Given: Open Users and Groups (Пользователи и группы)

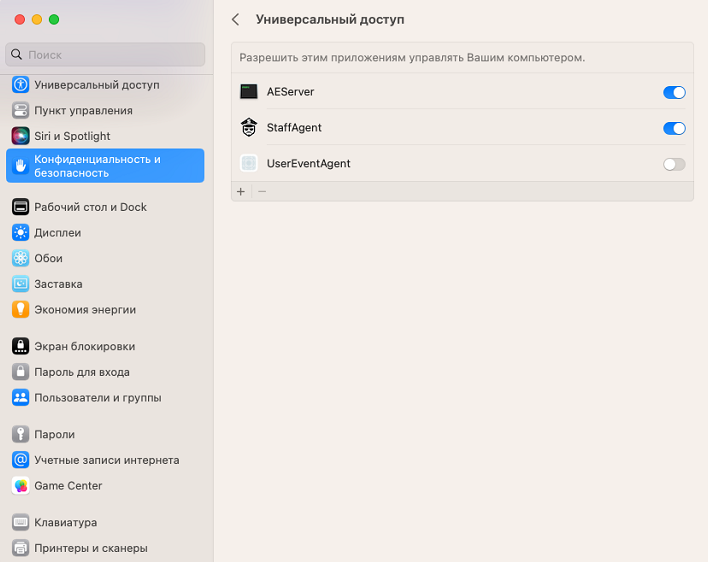Looking at the screenshot, I should tap(97, 398).
